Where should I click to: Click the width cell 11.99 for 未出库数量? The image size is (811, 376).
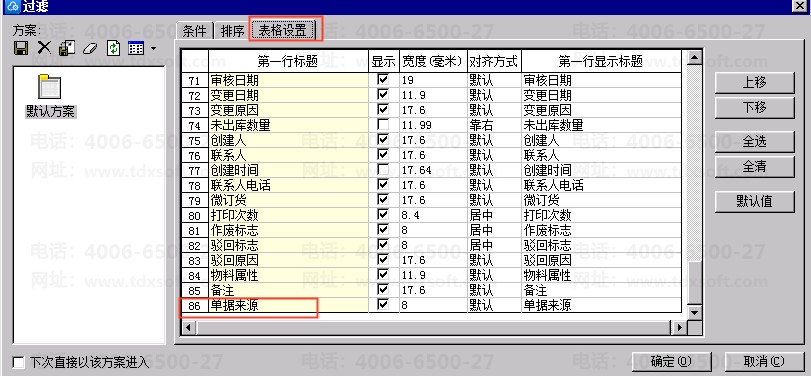433,125
